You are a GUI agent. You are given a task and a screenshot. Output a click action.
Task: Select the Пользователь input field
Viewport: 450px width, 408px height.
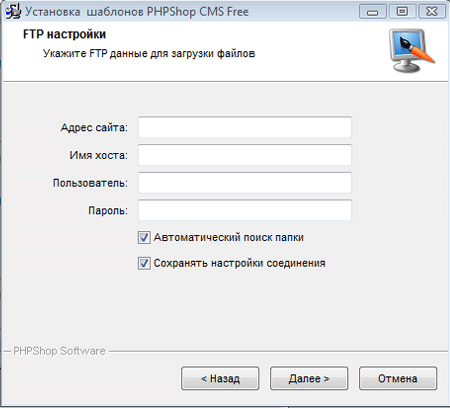click(245, 183)
